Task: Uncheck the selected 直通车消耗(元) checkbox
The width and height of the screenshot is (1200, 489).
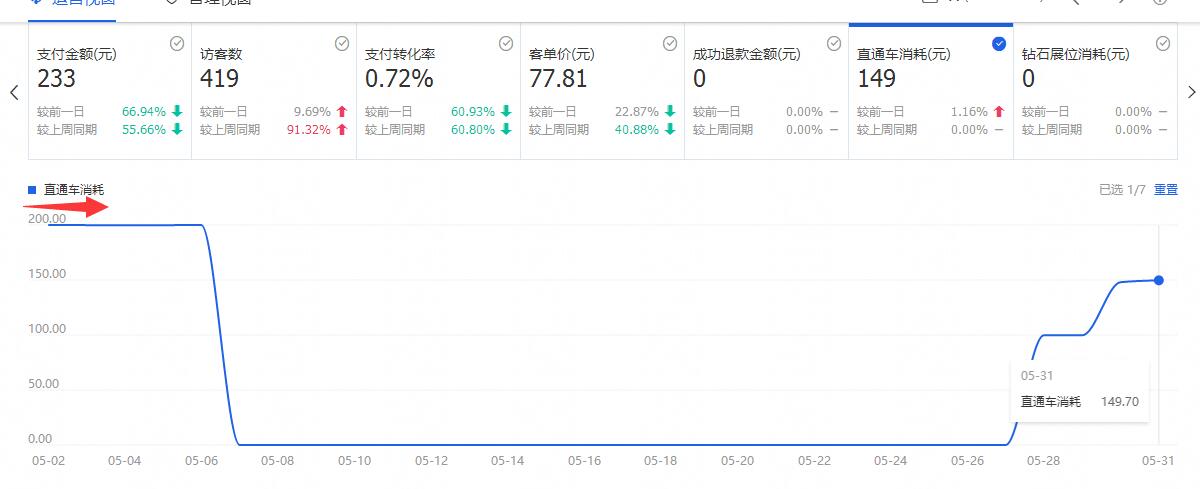Action: tap(998, 44)
